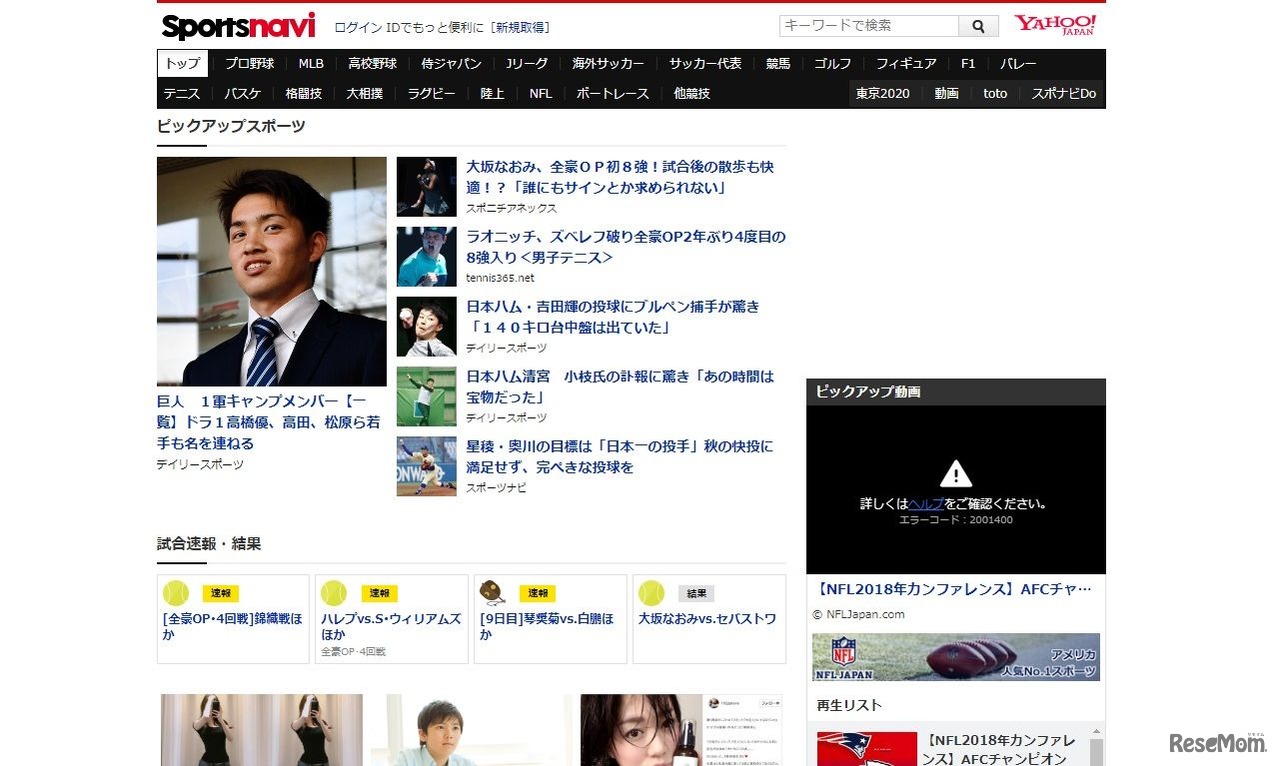Open the AFCチャンピオン playlist item title
Image resolution: width=1280 pixels, height=766 pixels.
999,749
